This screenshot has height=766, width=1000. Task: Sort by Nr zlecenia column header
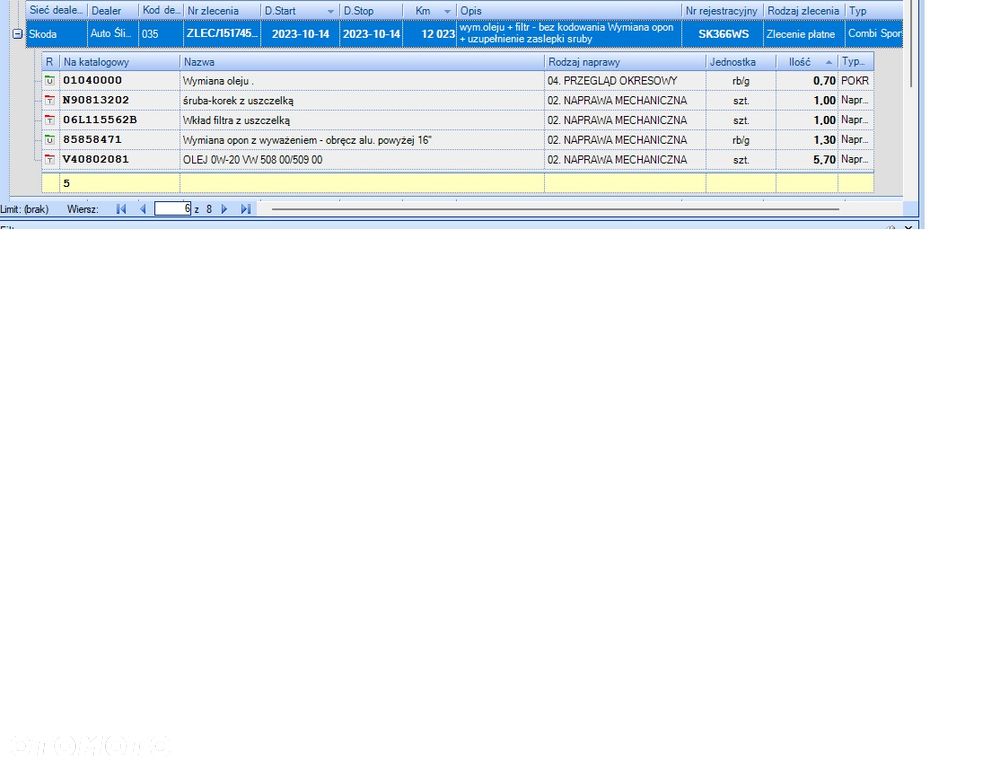(x=222, y=11)
